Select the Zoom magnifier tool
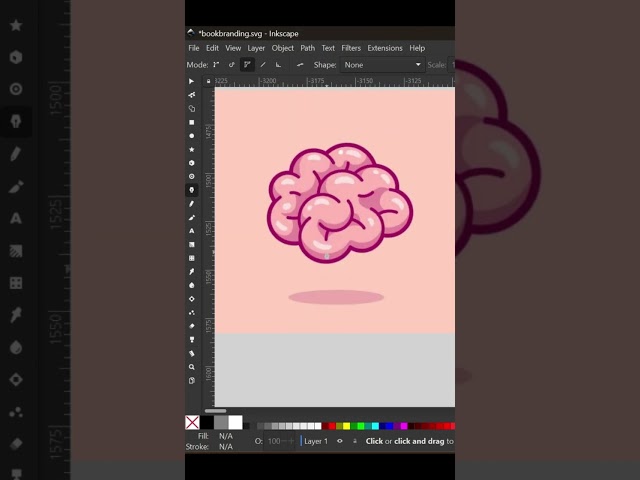Image resolution: width=640 pixels, height=480 pixels. tap(191, 367)
